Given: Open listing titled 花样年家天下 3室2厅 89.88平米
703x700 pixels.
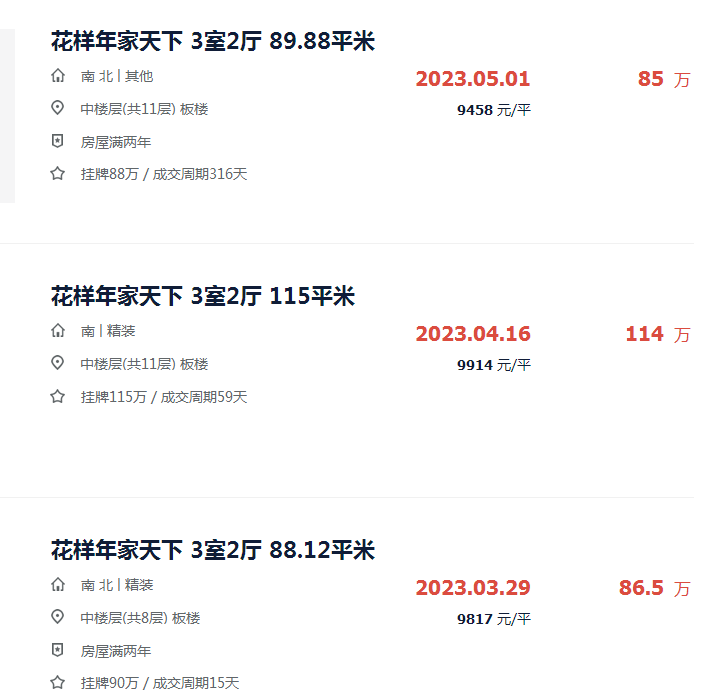Looking at the screenshot, I should [x=213, y=42].
